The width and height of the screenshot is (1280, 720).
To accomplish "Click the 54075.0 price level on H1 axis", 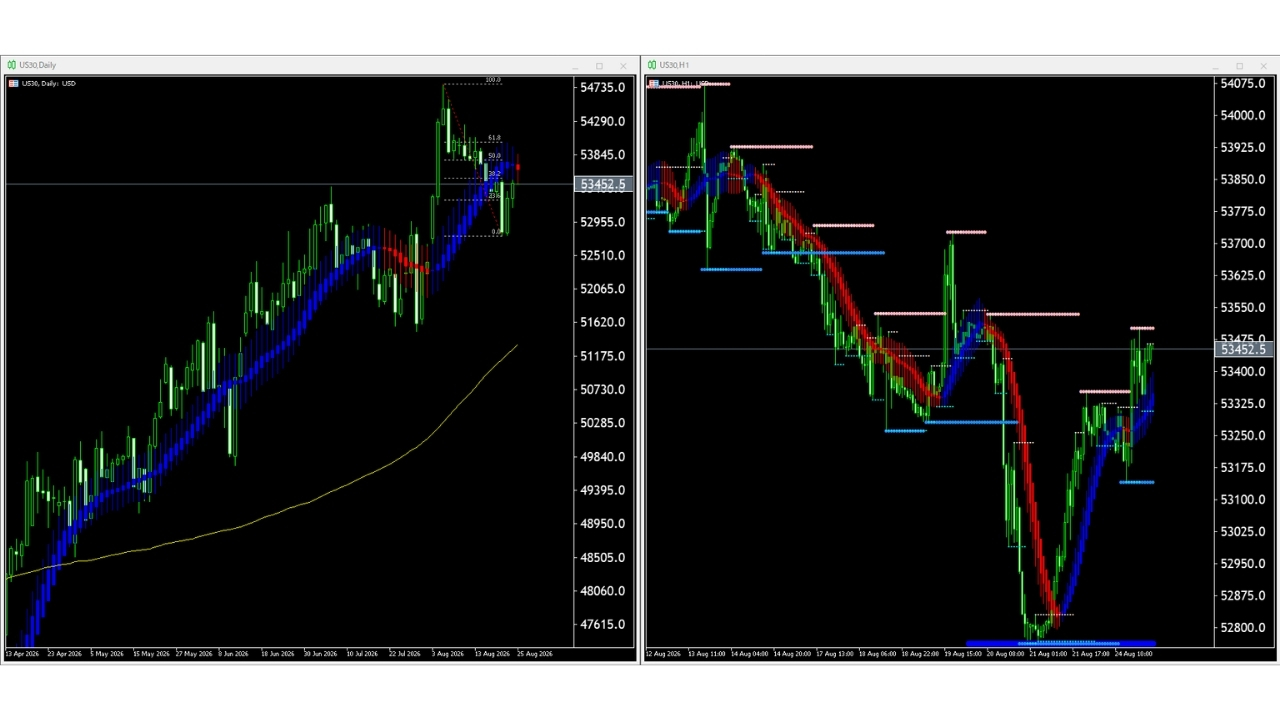I will 1243,84.
